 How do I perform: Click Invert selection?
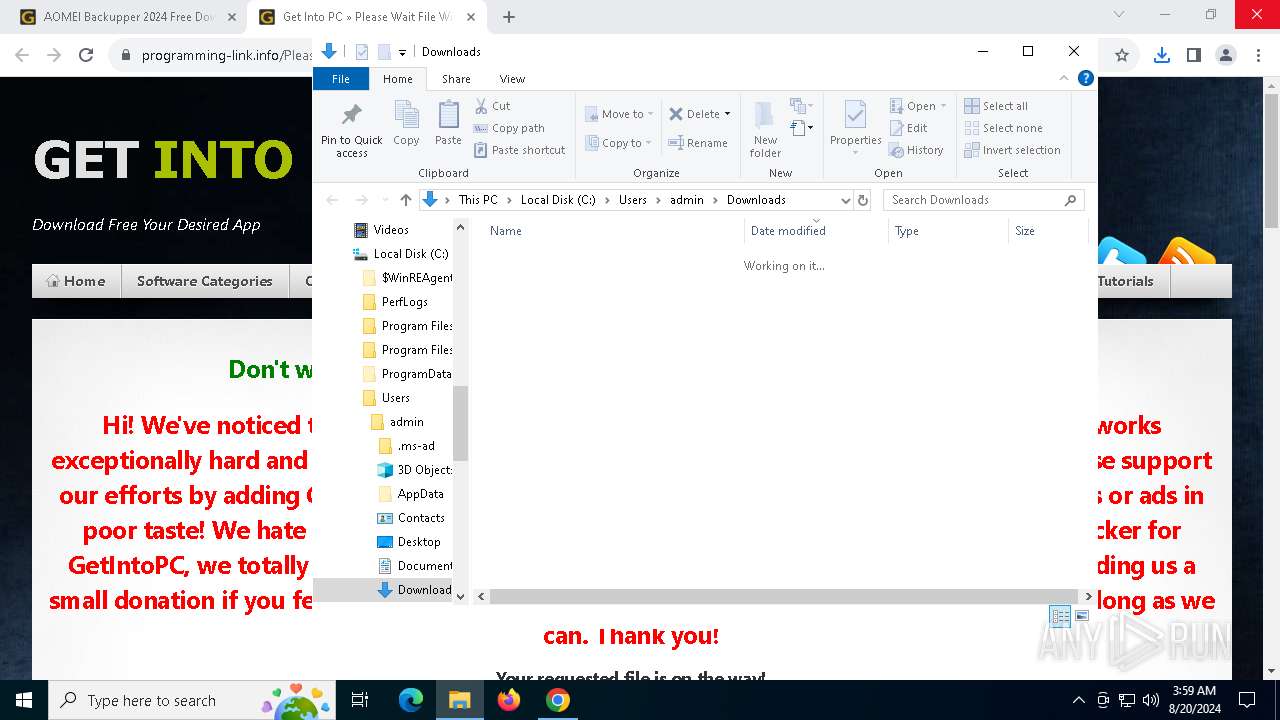(x=1012, y=150)
